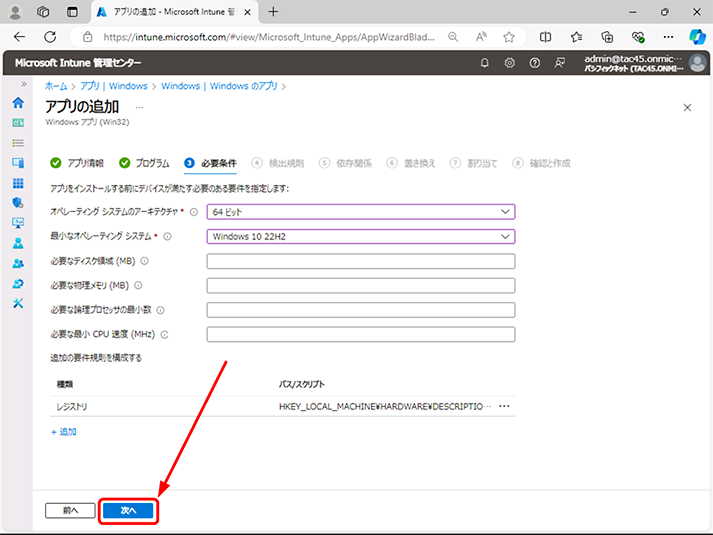The width and height of the screenshot is (713, 535).
Task: Add this page to favorites star
Action: [x=509, y=37]
